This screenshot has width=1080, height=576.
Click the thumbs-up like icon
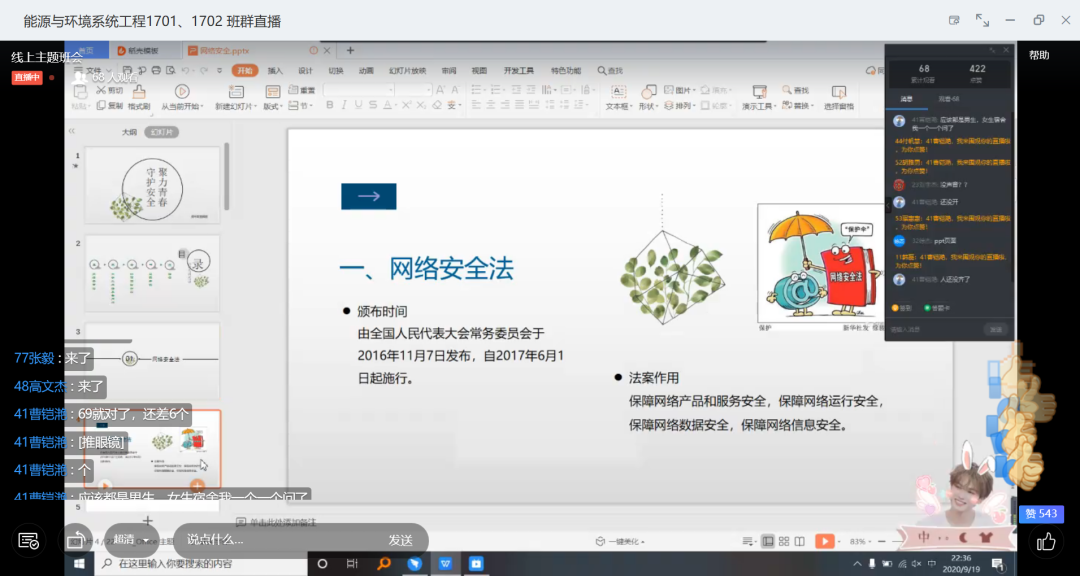click(1046, 541)
